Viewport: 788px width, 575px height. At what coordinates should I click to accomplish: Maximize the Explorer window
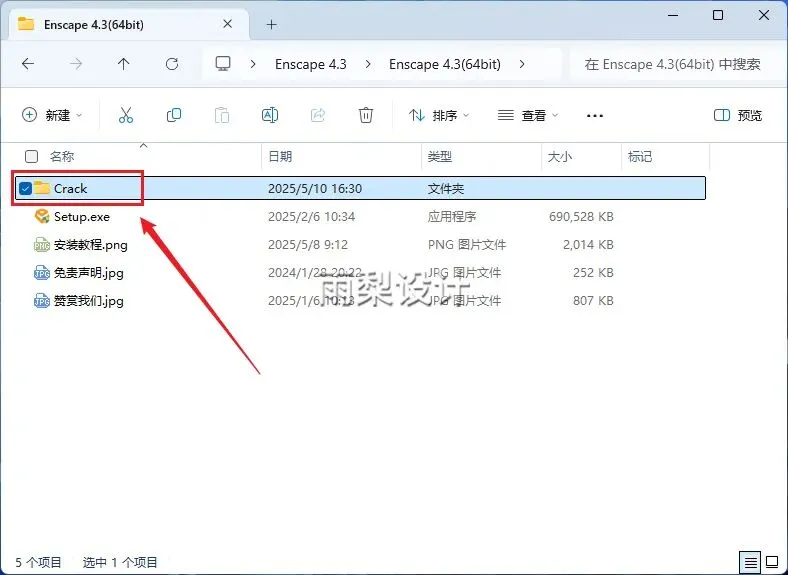coord(718,15)
